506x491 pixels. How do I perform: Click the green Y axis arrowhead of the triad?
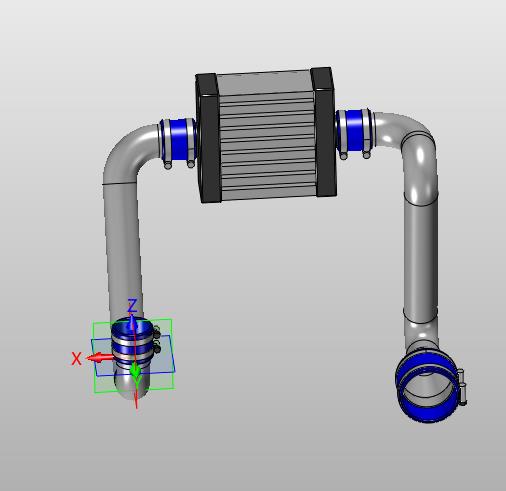[135, 371]
